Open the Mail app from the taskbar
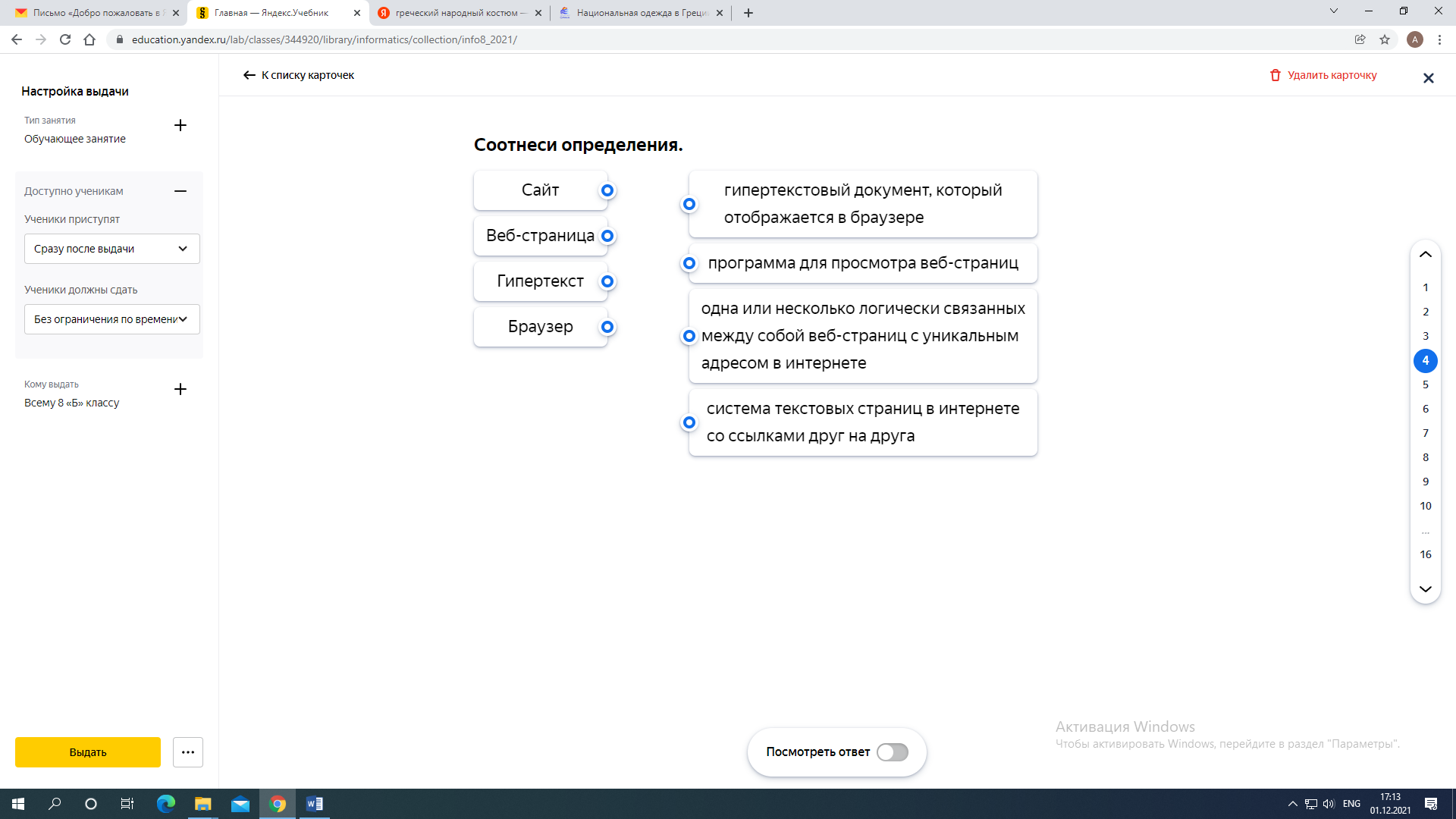The height and width of the screenshot is (819, 1456). pyautogui.click(x=240, y=804)
